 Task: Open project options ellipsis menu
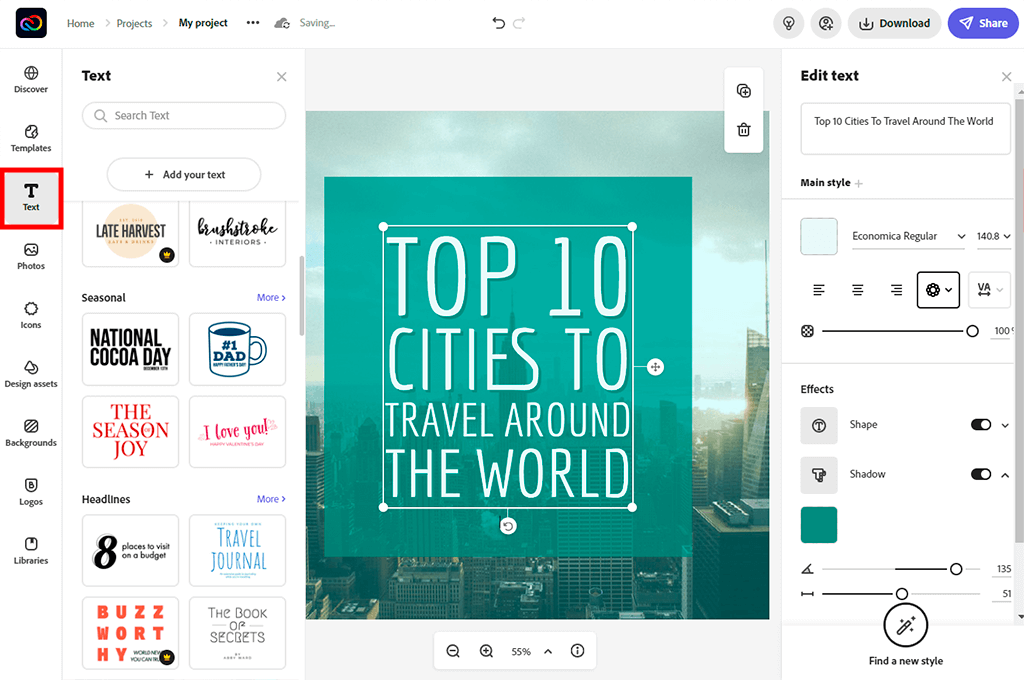pyautogui.click(x=253, y=22)
